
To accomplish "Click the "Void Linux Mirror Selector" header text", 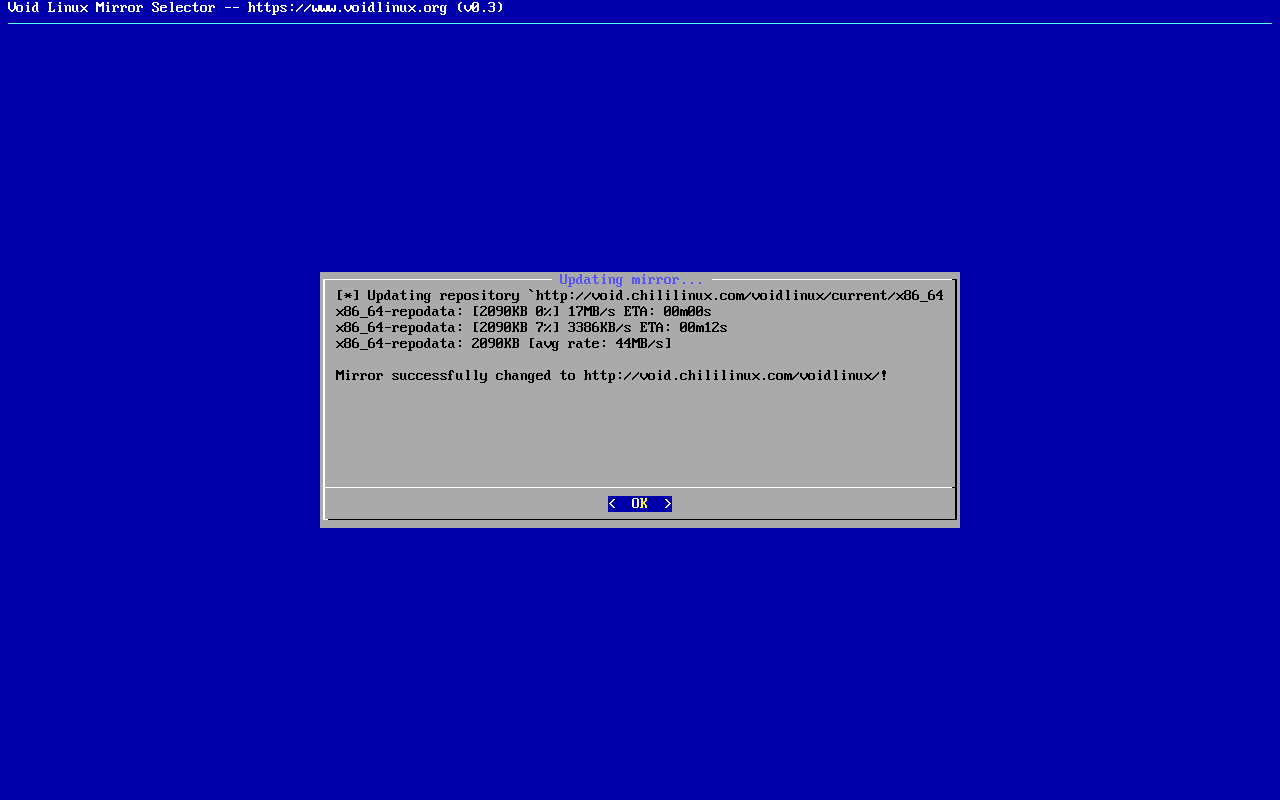I will coord(111,8).
